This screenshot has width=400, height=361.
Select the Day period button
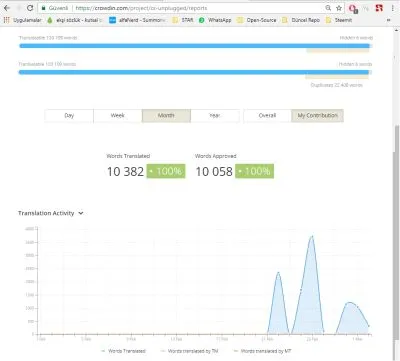(x=69, y=116)
